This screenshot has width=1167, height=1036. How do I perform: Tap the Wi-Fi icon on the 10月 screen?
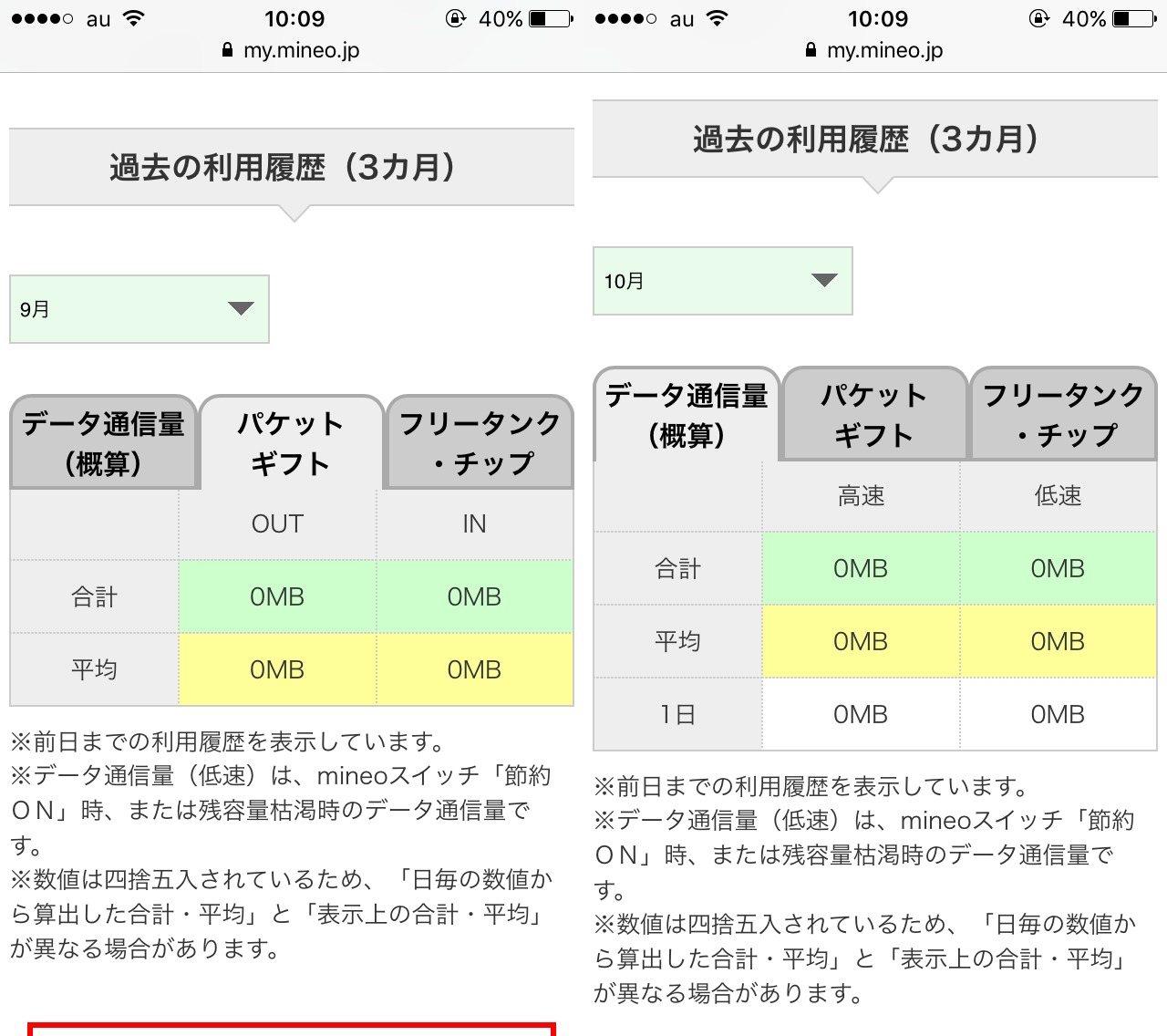717,18
